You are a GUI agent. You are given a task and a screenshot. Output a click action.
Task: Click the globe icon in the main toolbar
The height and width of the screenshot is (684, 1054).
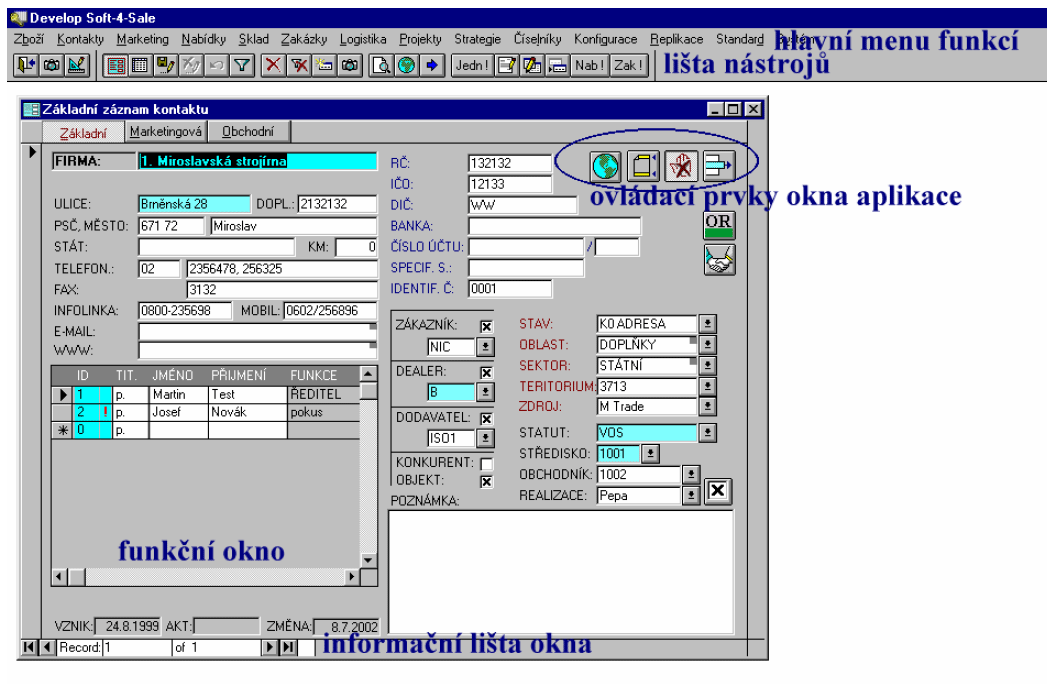pos(407,66)
